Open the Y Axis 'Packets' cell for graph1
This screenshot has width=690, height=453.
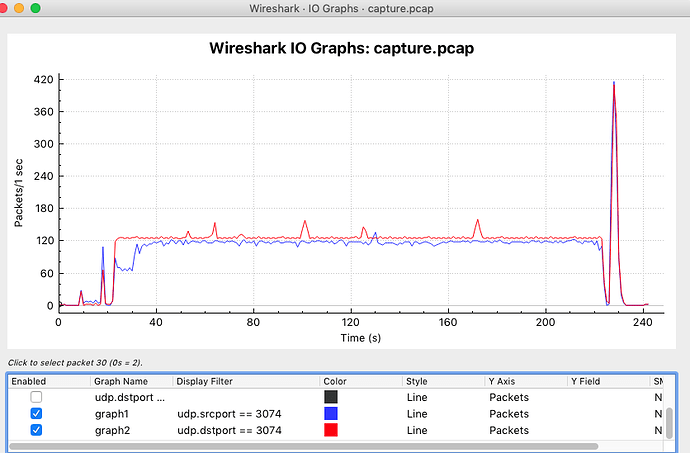(x=509, y=414)
